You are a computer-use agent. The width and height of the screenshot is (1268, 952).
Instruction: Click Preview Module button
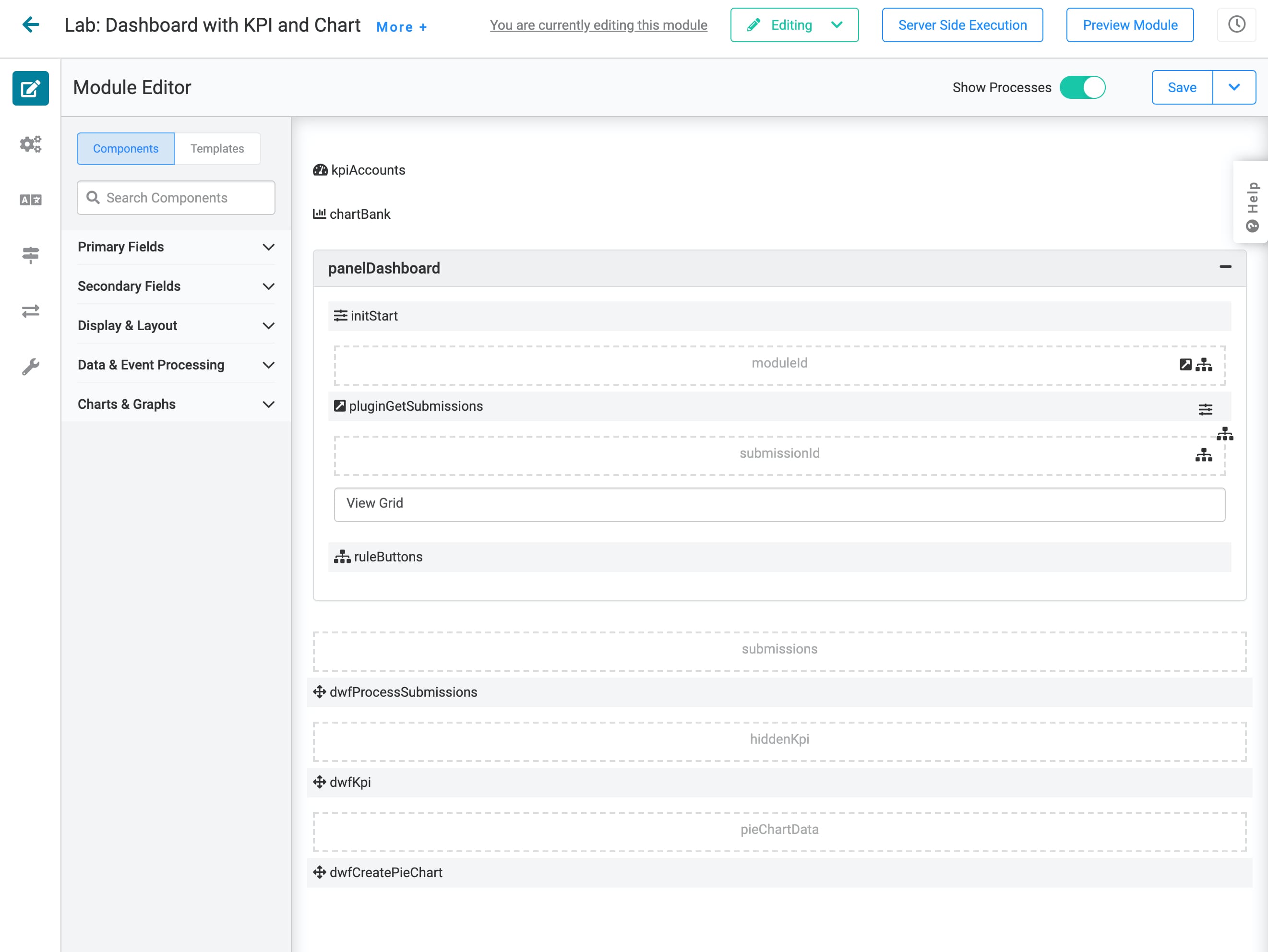[1129, 24]
